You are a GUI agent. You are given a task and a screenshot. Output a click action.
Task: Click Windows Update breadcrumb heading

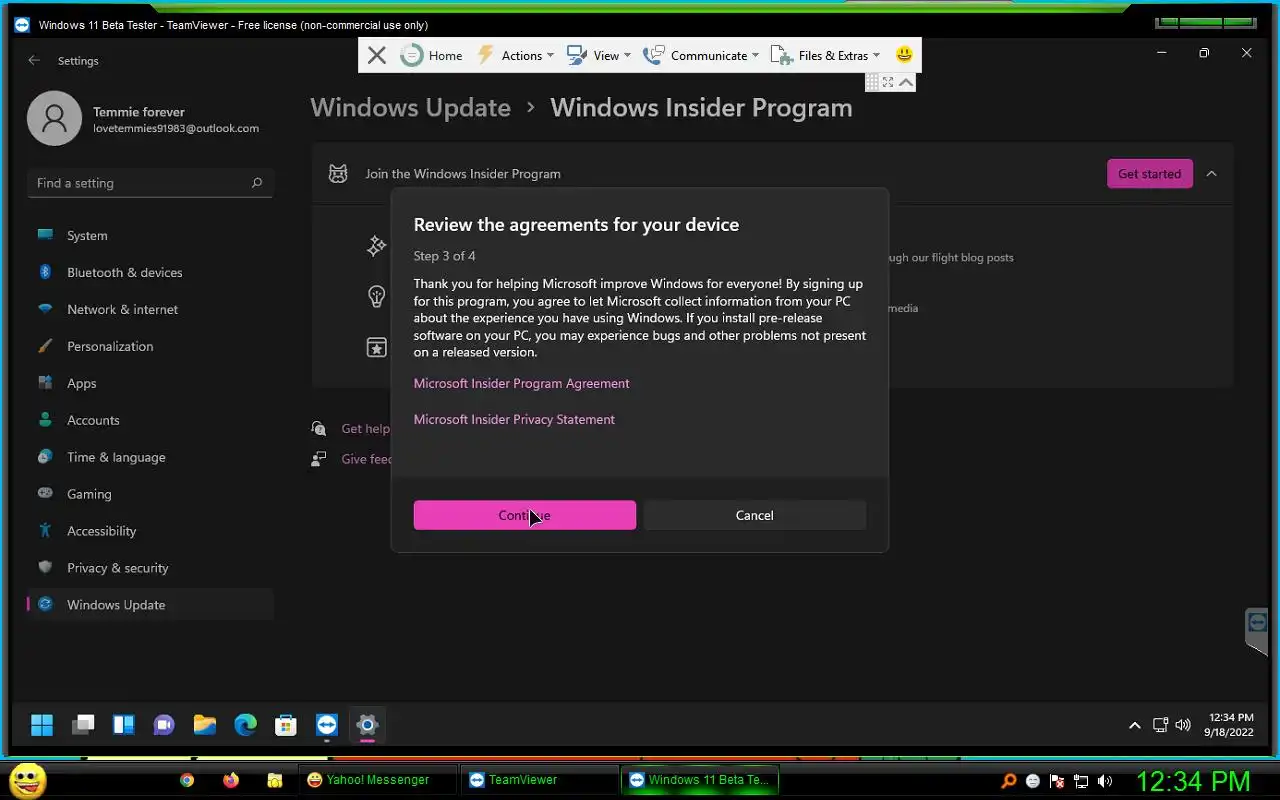click(x=410, y=107)
